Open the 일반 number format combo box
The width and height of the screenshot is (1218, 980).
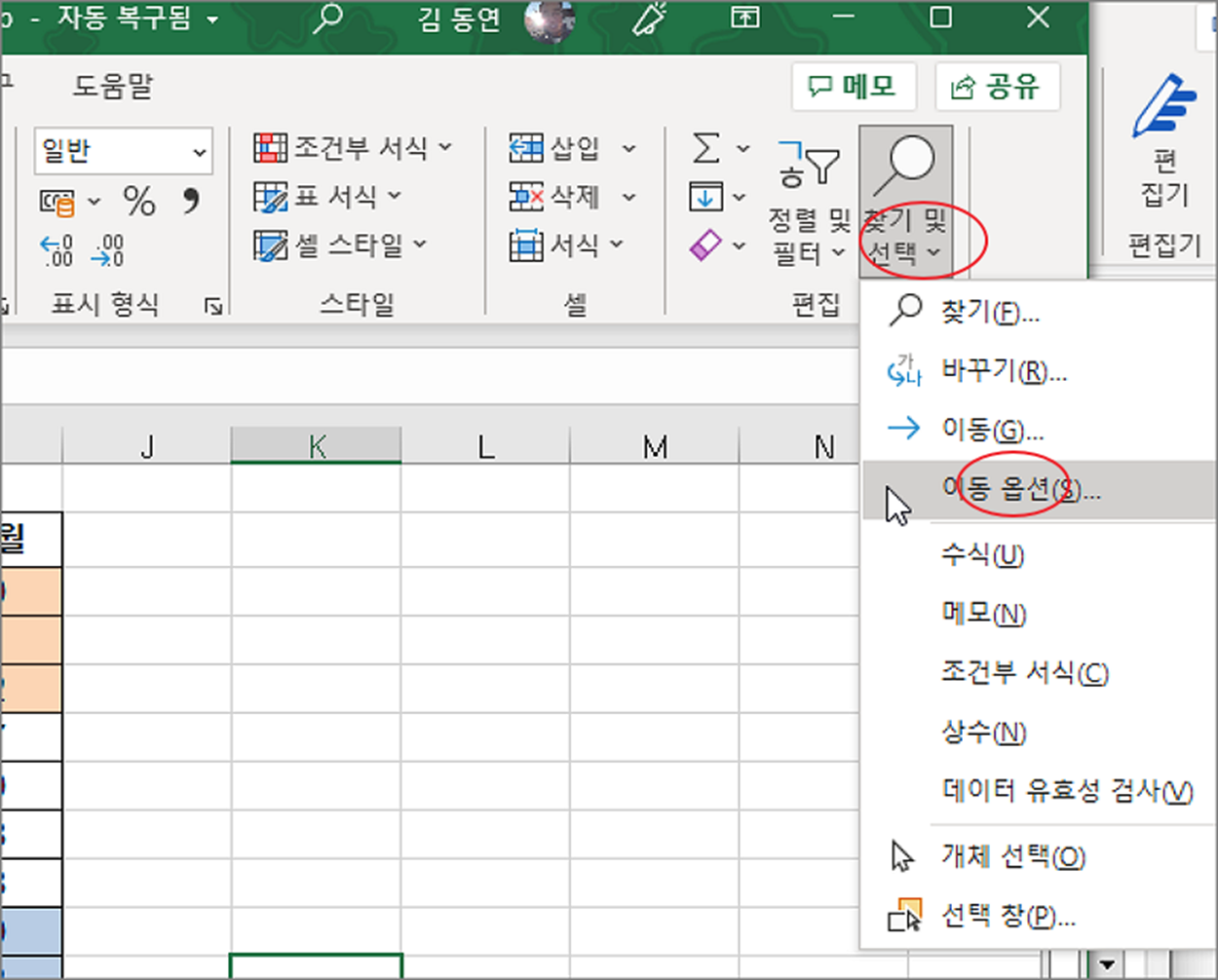[123, 151]
